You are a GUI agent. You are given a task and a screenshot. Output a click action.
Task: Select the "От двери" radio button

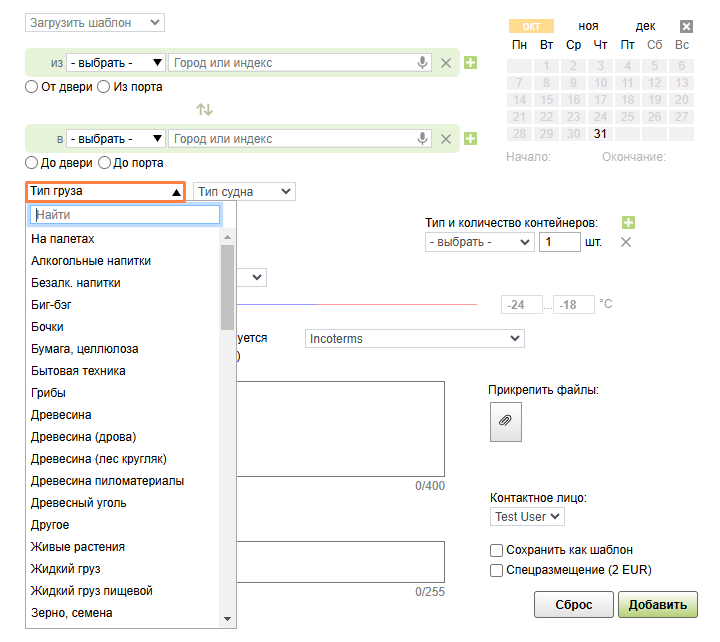pyautogui.click(x=32, y=87)
